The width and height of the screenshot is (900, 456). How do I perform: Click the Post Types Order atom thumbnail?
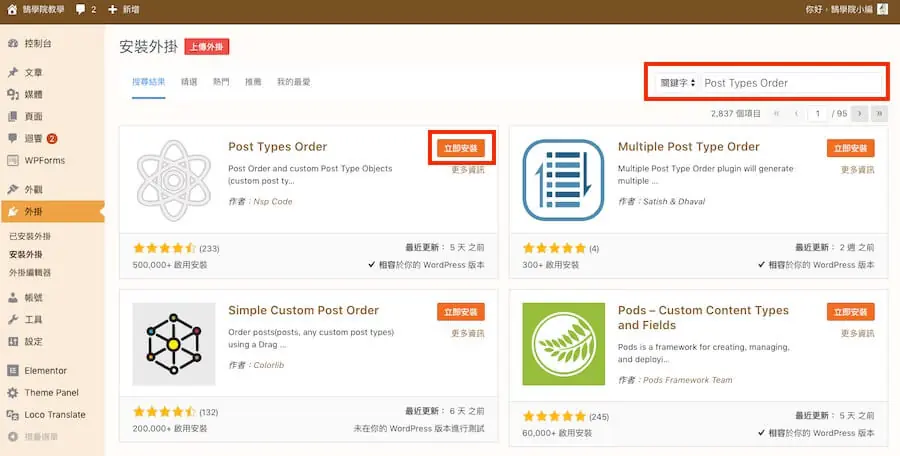click(x=174, y=180)
